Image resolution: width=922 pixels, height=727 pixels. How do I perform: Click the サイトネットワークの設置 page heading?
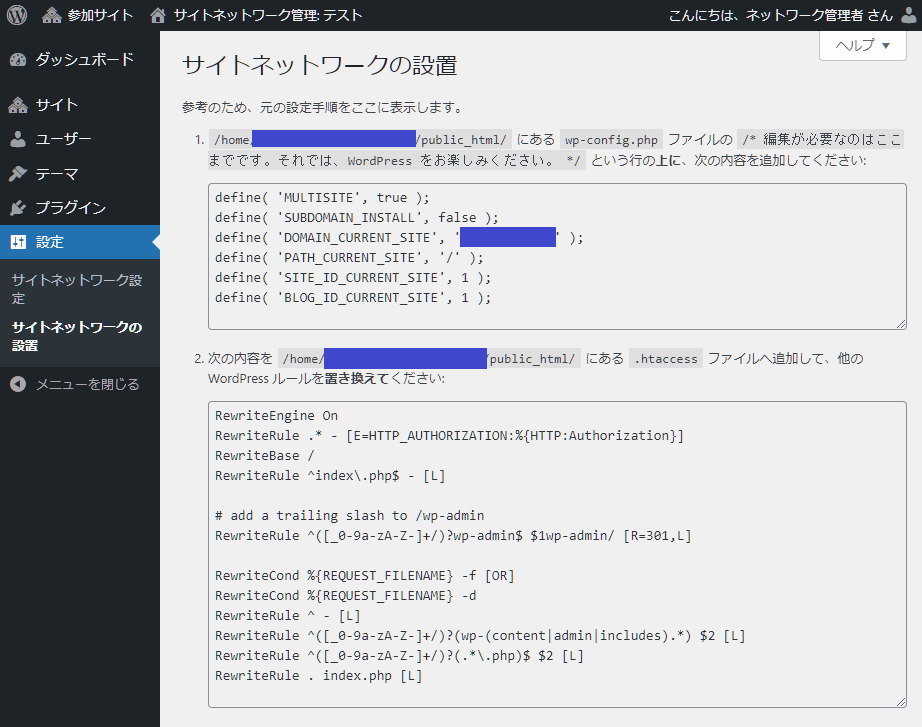point(320,65)
